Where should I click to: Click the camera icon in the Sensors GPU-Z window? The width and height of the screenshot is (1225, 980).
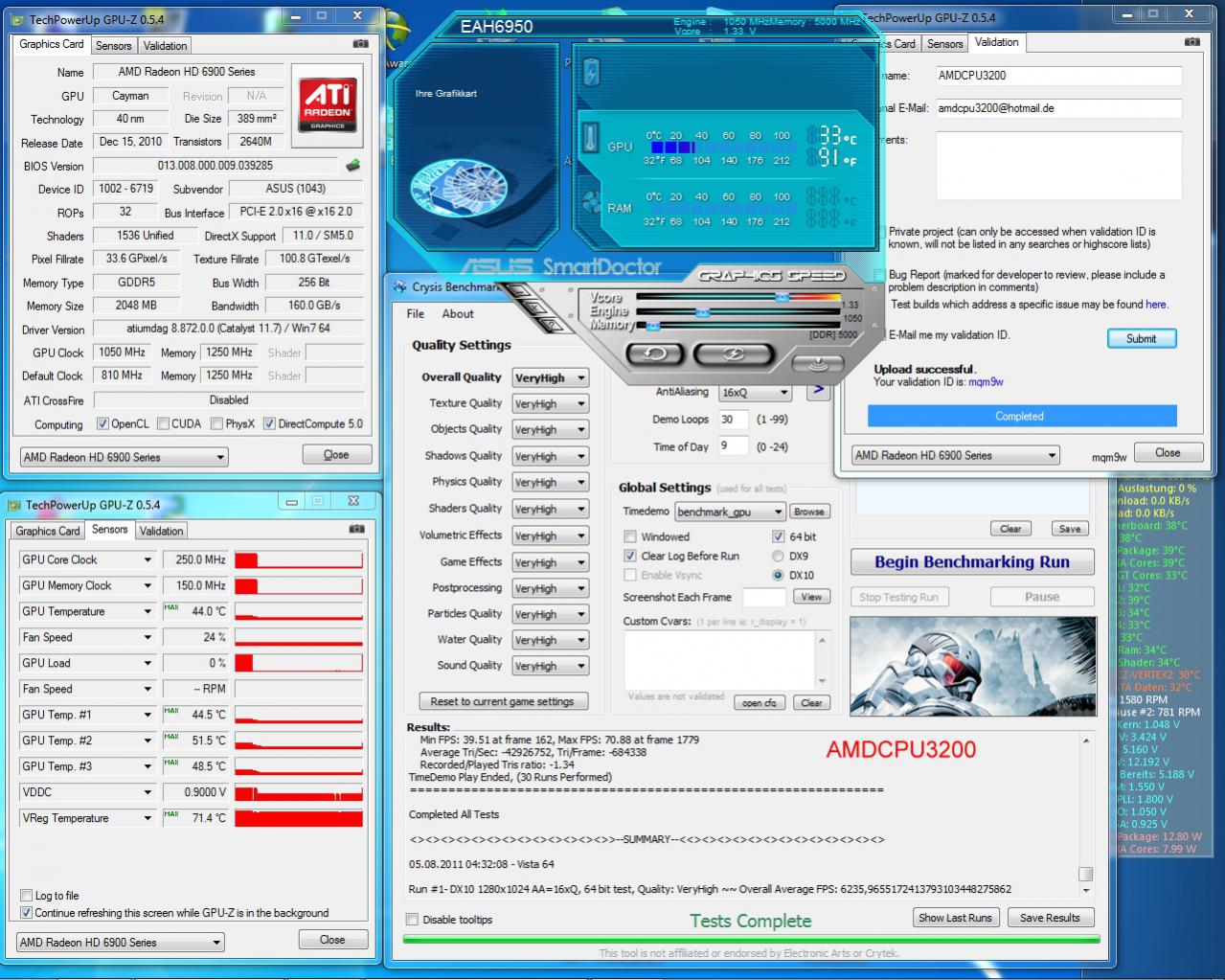click(356, 529)
